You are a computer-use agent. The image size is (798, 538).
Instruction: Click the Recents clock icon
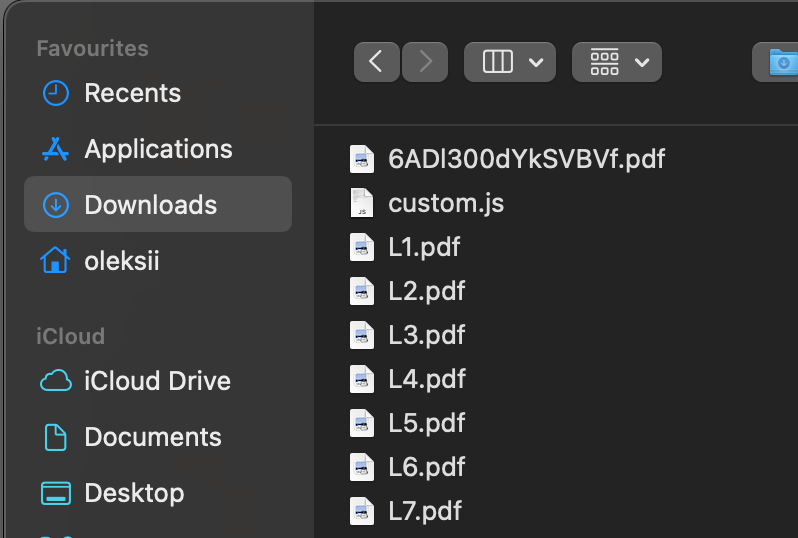tap(55, 93)
